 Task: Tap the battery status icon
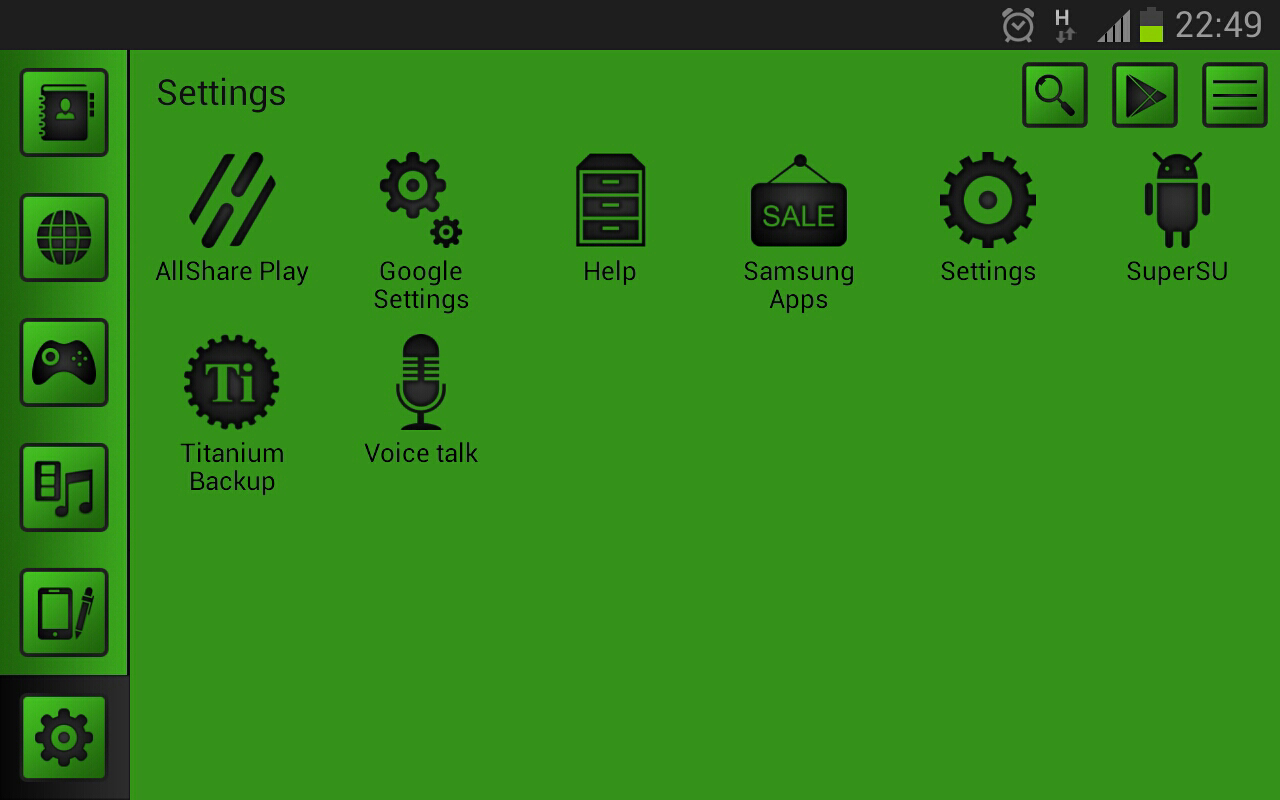(x=1151, y=25)
